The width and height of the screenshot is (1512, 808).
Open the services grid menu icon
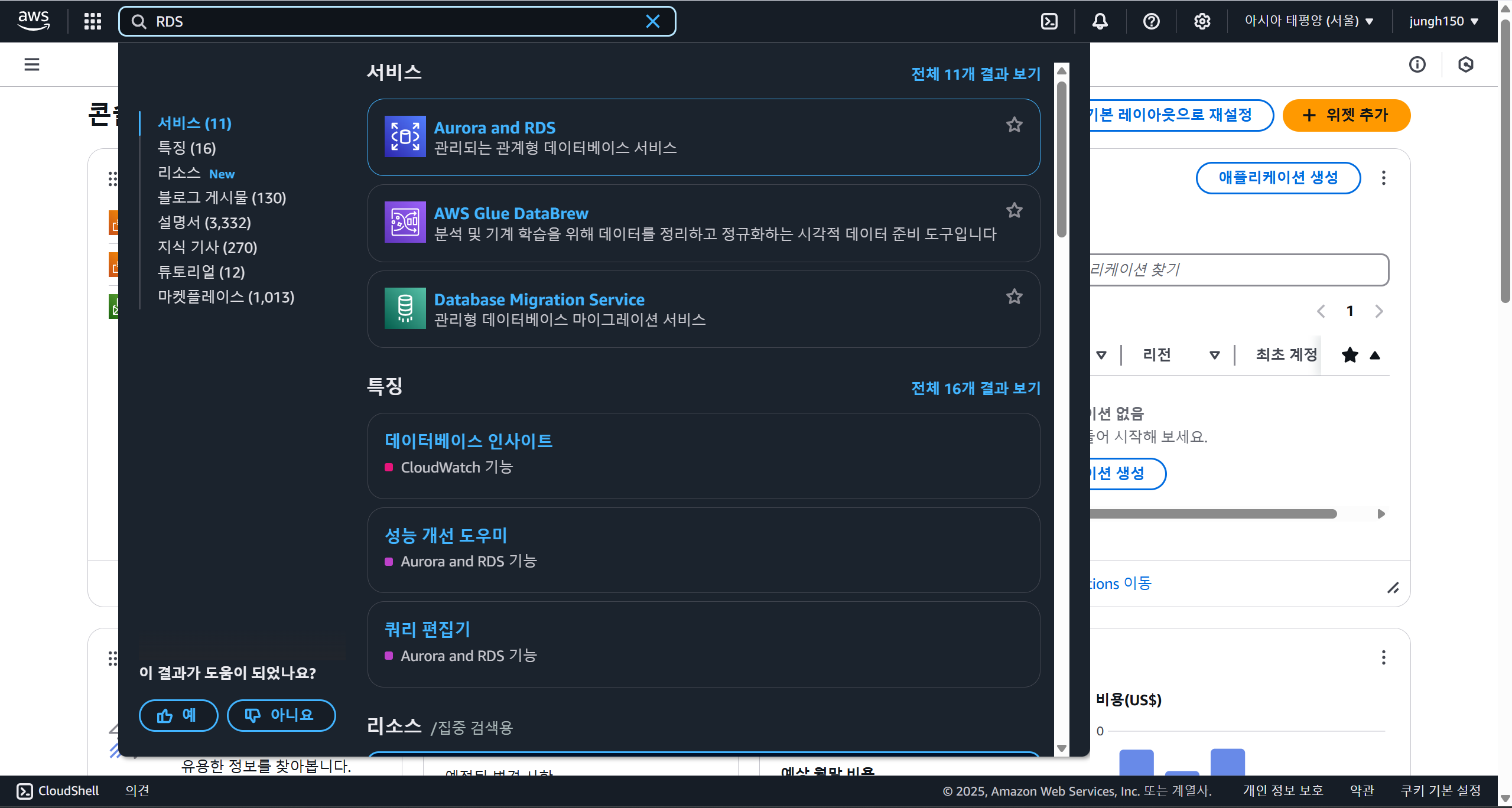[x=93, y=21]
